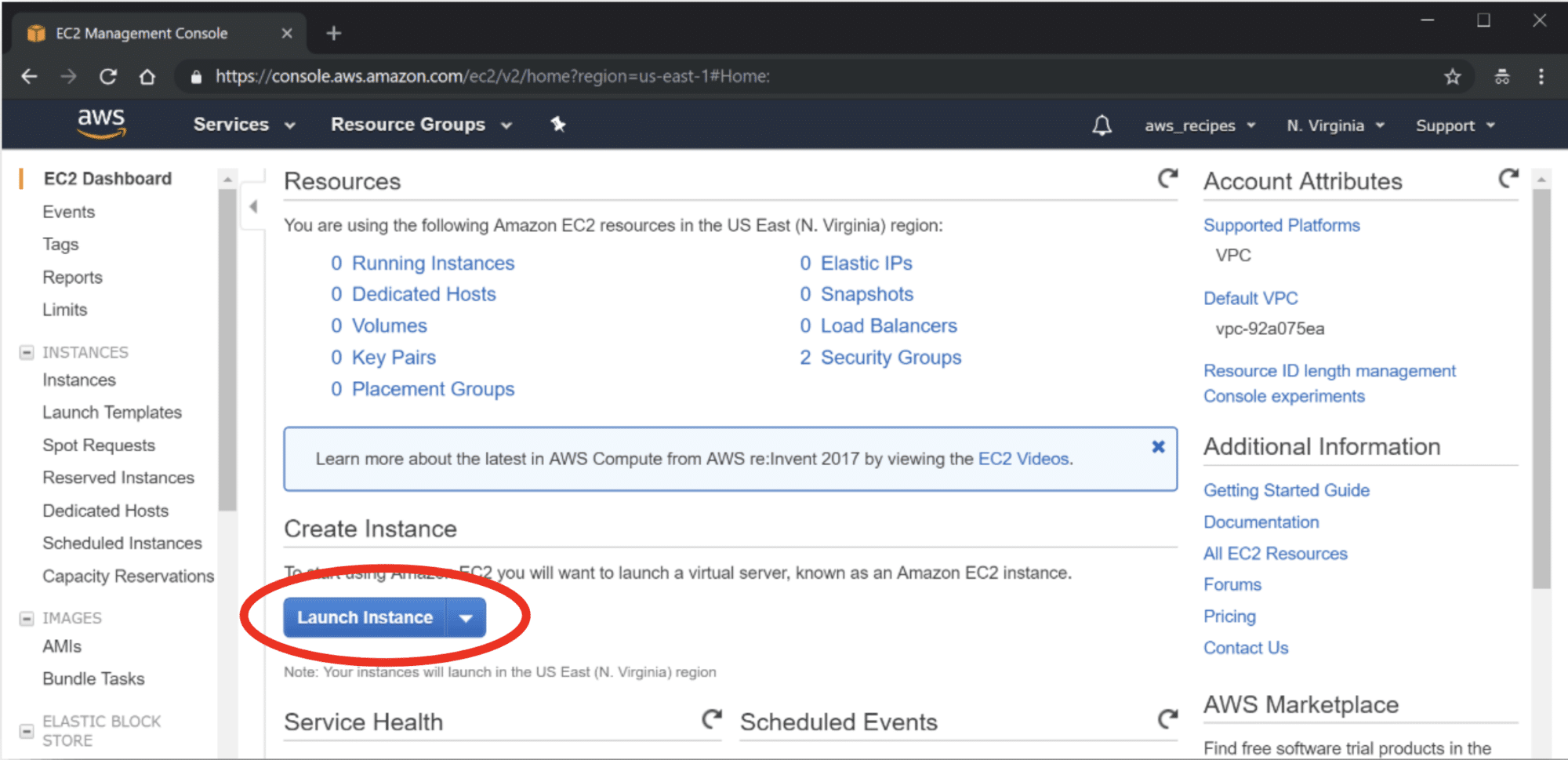
Task: Collapse the IMAGES sidebar section
Action: [27, 618]
